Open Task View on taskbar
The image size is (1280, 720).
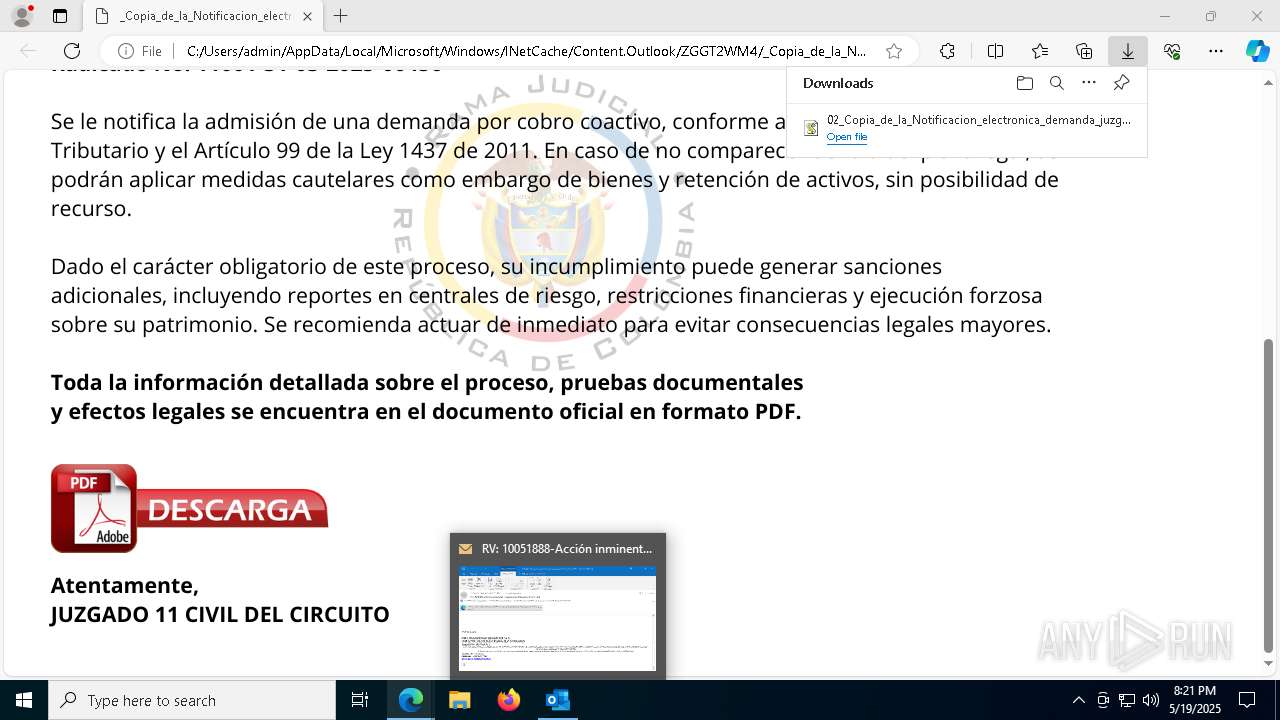click(x=360, y=700)
